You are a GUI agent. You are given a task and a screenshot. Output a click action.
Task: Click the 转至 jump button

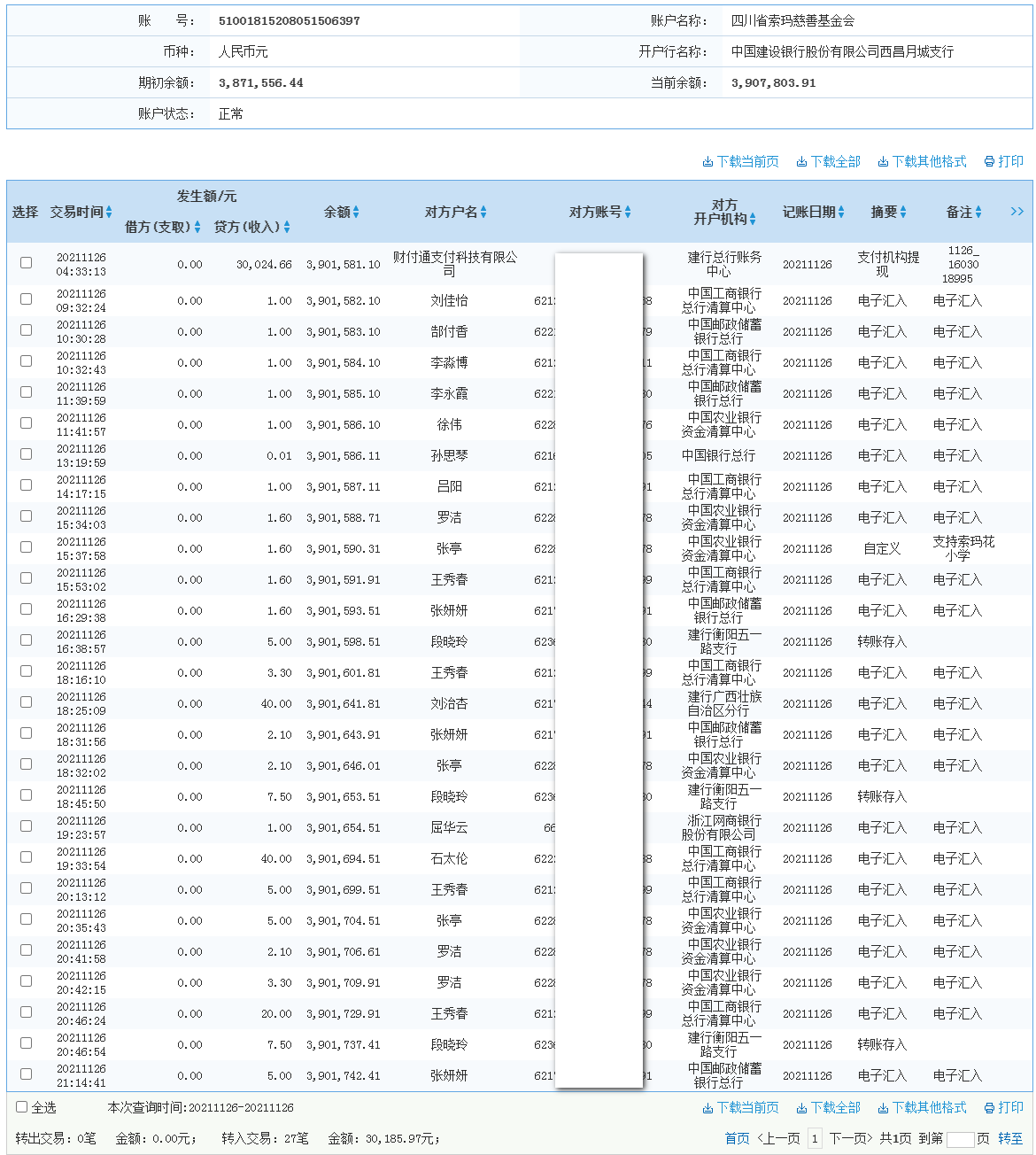pos(1009,1138)
